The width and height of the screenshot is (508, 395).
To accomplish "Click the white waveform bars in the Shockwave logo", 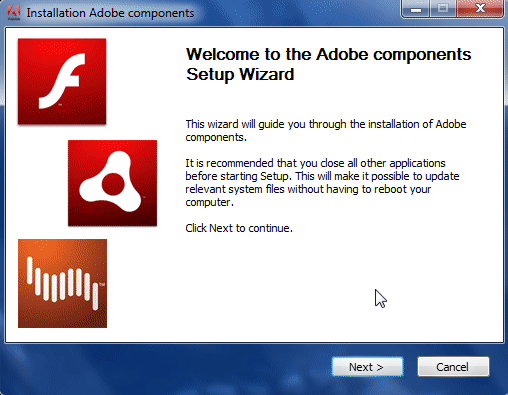I will pos(63,284).
